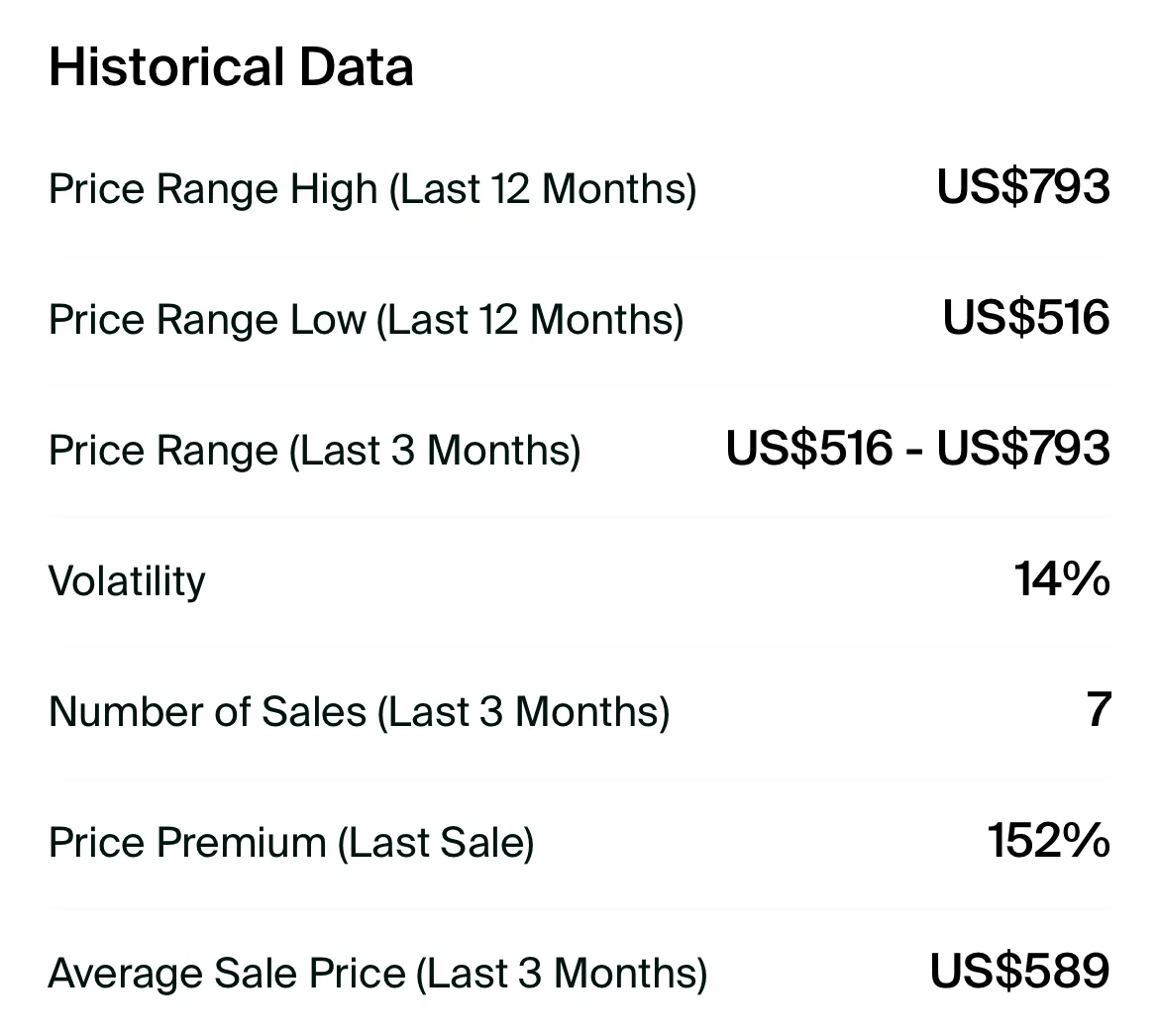Click the US$793 twelve-month high value
The width and height of the screenshot is (1159, 1036).
(x=1022, y=186)
